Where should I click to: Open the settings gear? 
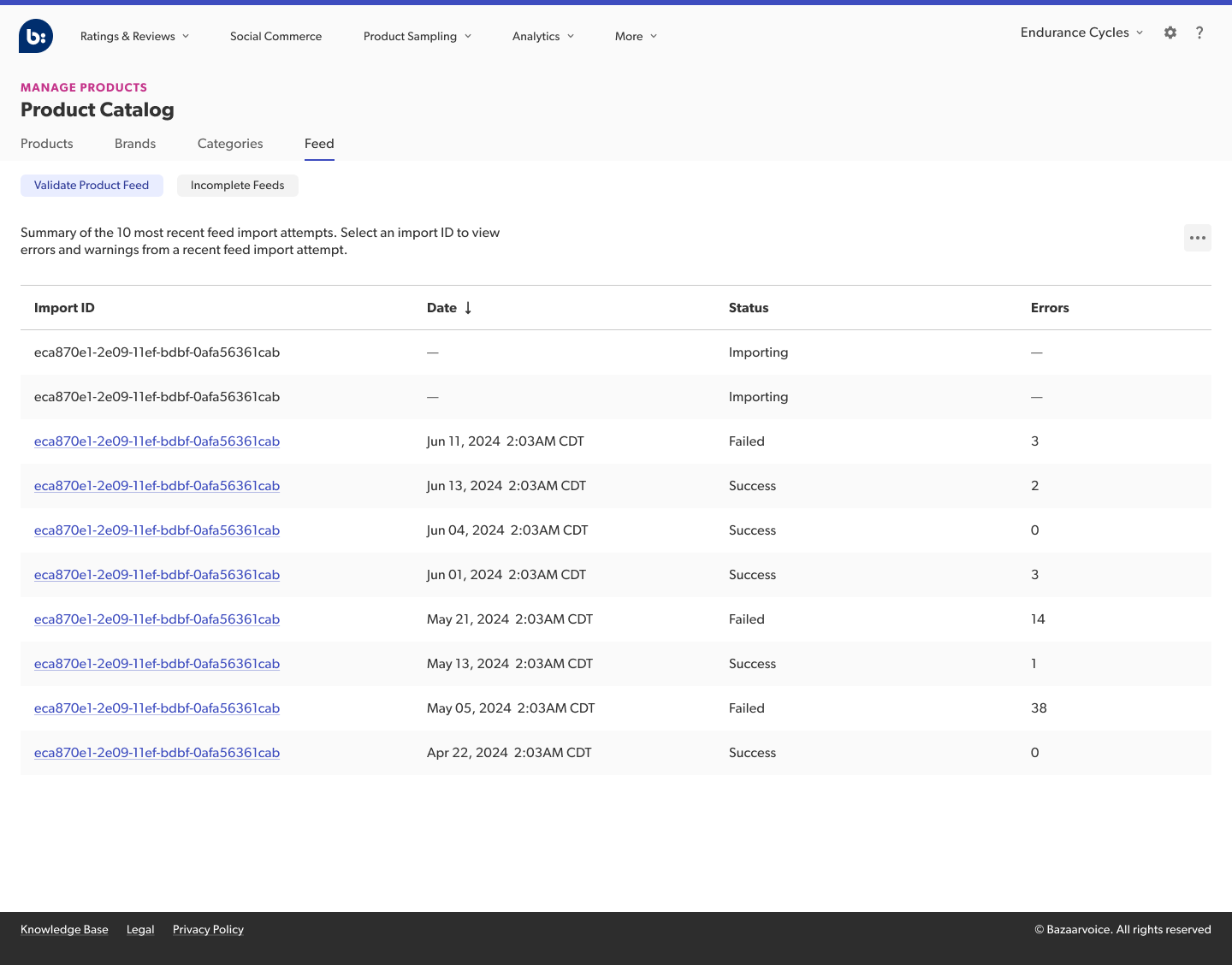point(1170,33)
